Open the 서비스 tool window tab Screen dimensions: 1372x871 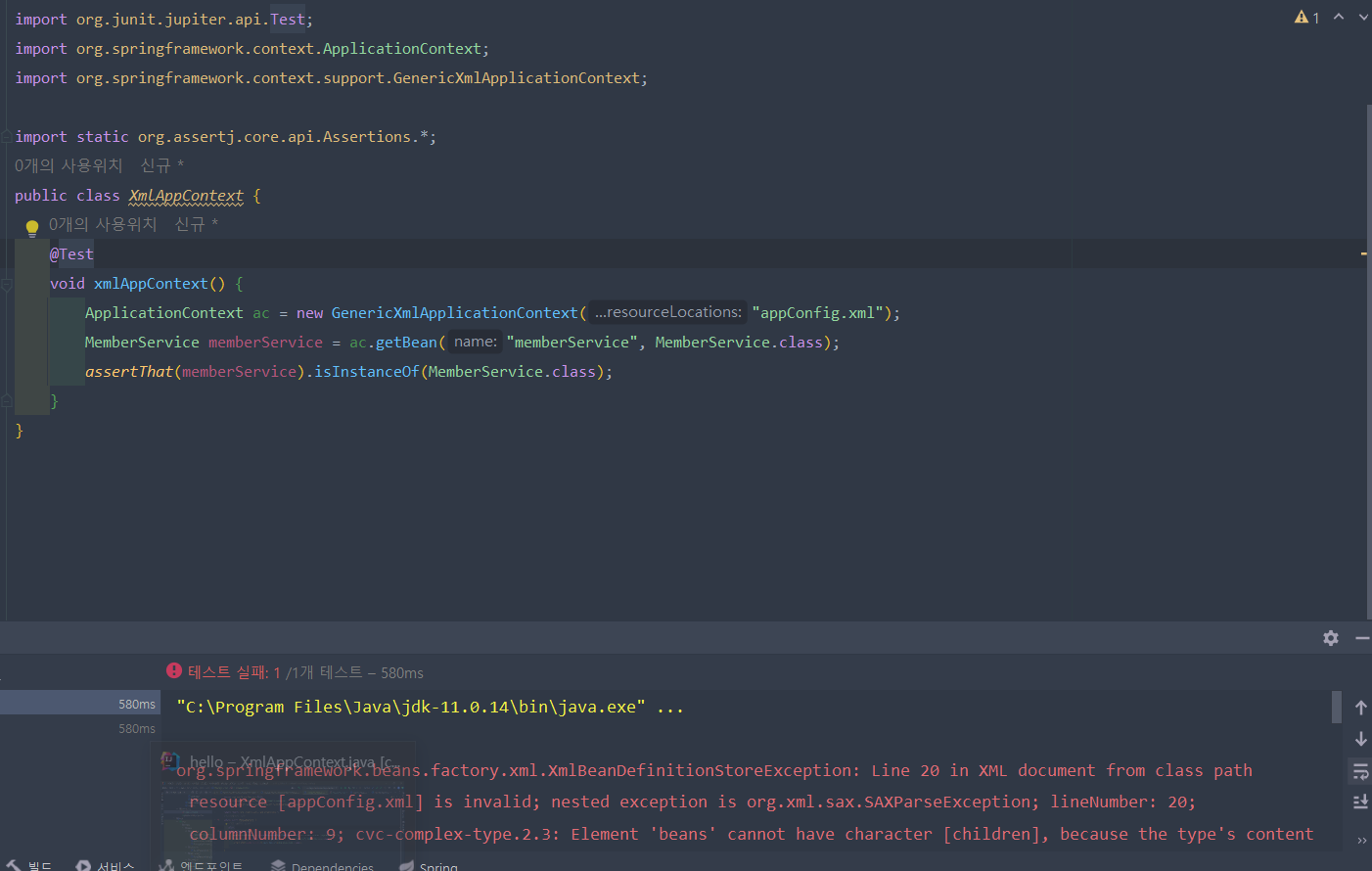point(106,866)
